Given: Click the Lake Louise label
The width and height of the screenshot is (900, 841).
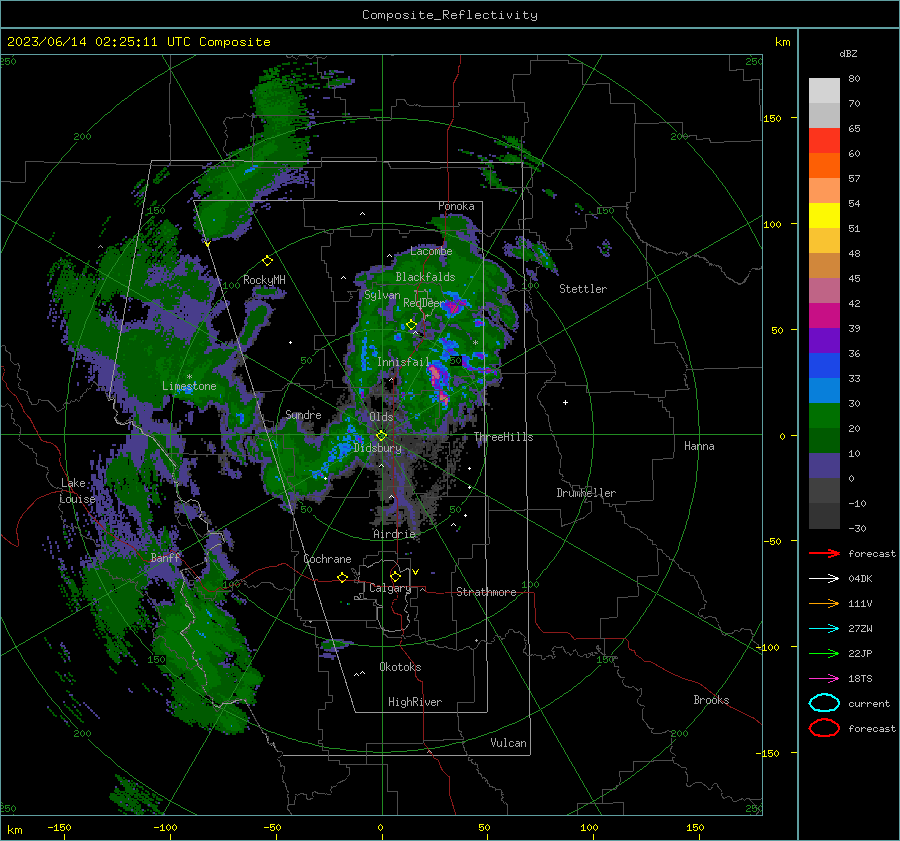Looking at the screenshot, I should pyautogui.click(x=77, y=491).
